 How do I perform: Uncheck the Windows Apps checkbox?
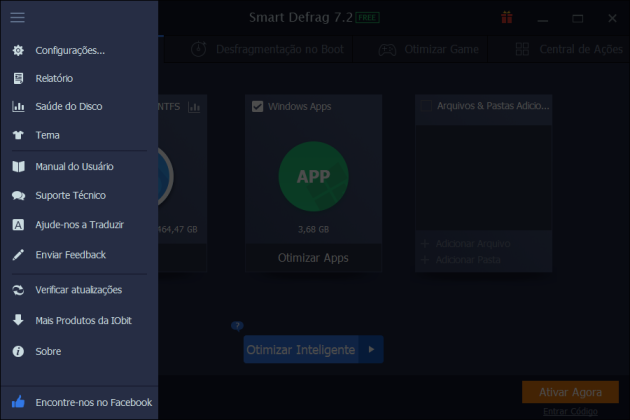pyautogui.click(x=258, y=107)
